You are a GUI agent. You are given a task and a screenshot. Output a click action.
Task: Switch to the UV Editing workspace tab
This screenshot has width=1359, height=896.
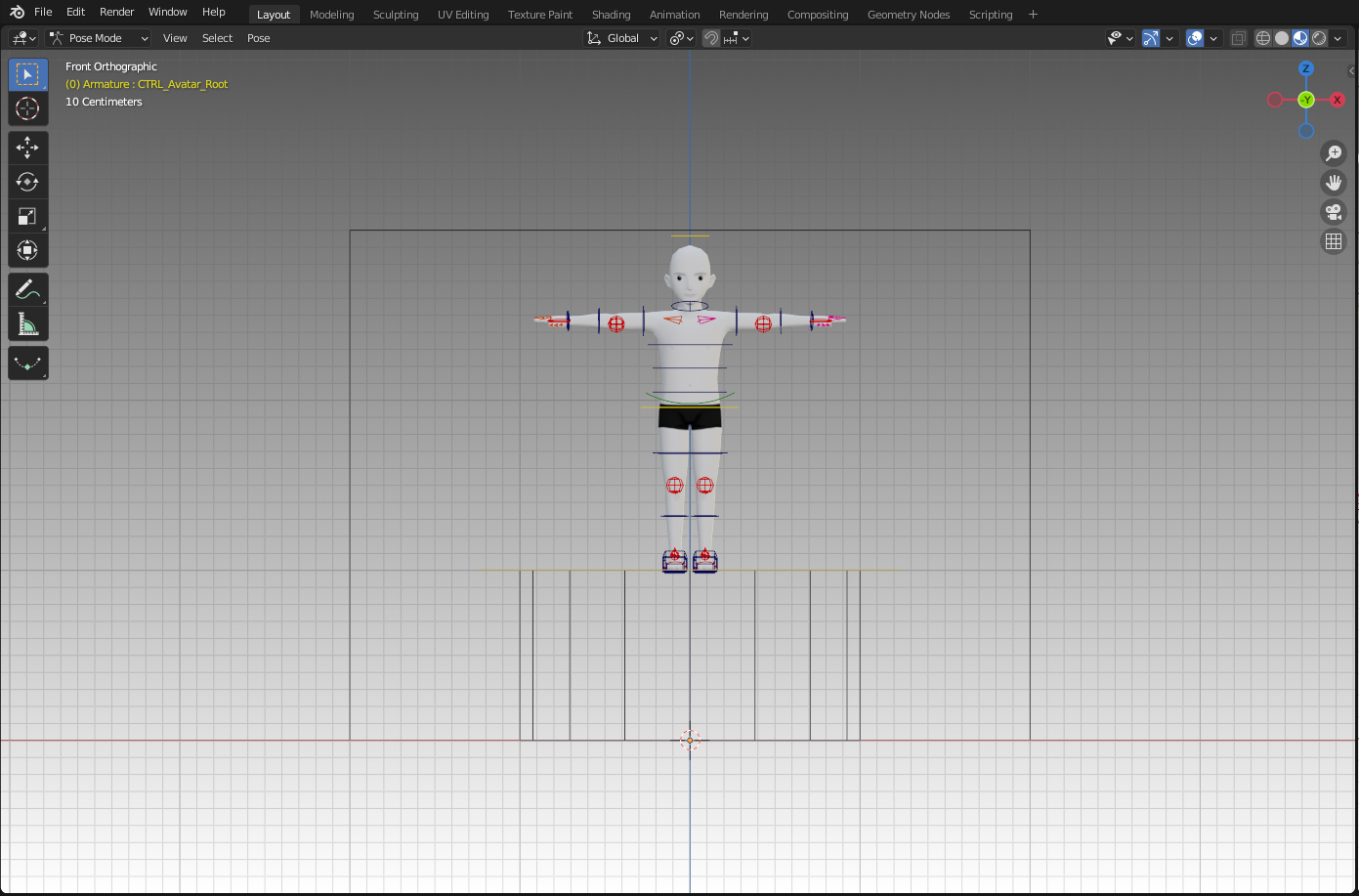[463, 15]
